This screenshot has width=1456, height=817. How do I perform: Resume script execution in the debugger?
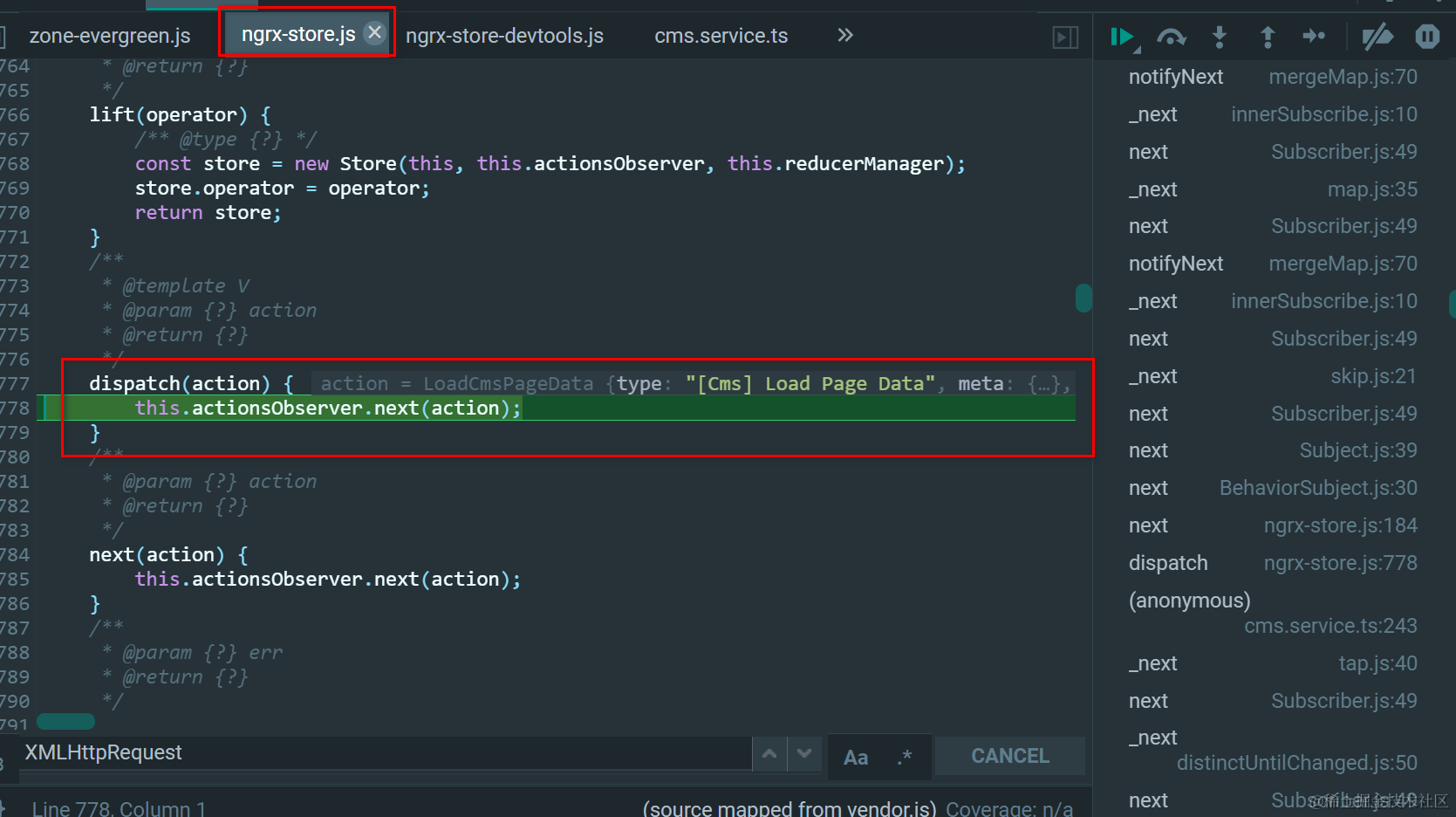pos(1122,37)
